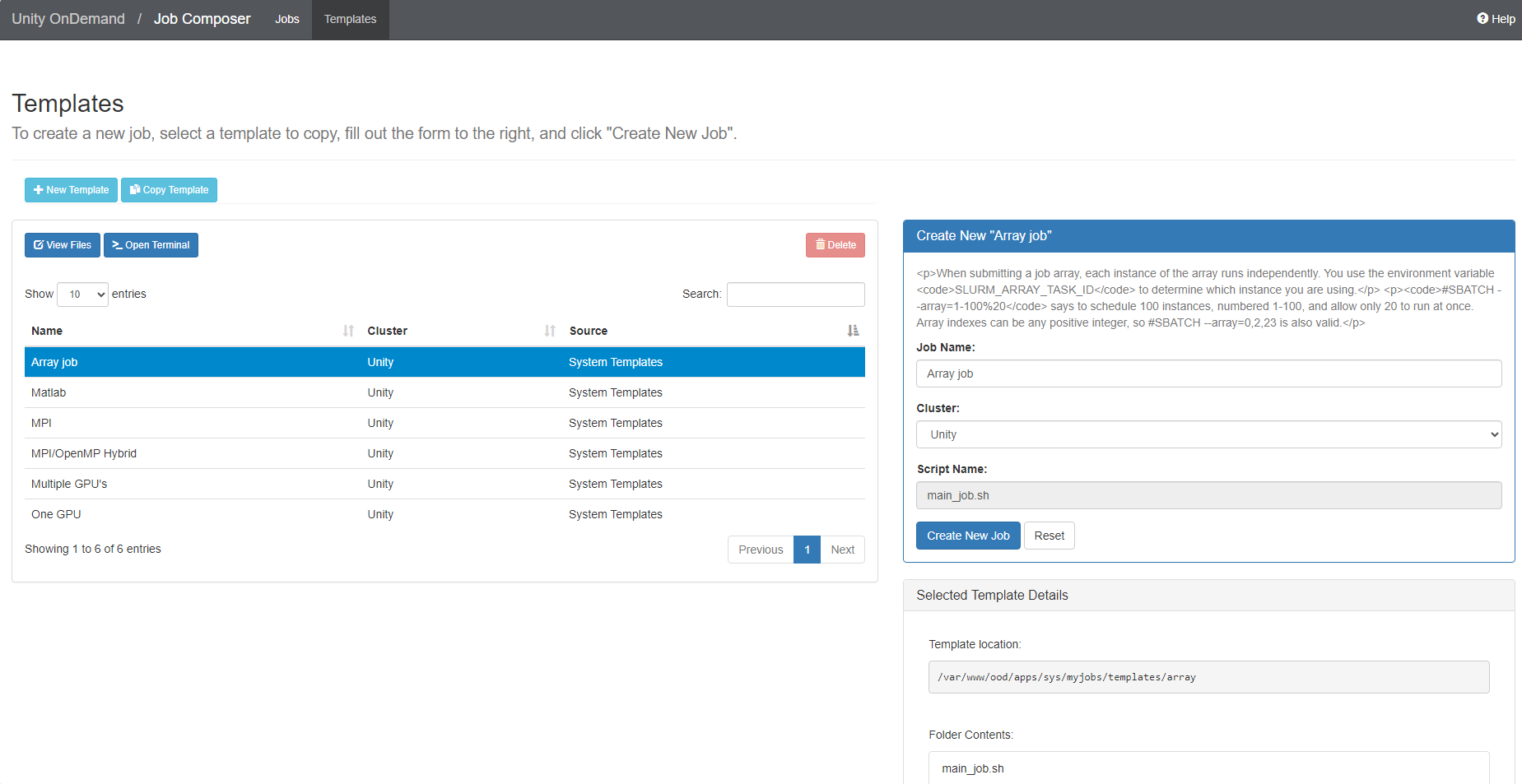
Task: Click the trash icon on Delete button
Action: tap(820, 244)
